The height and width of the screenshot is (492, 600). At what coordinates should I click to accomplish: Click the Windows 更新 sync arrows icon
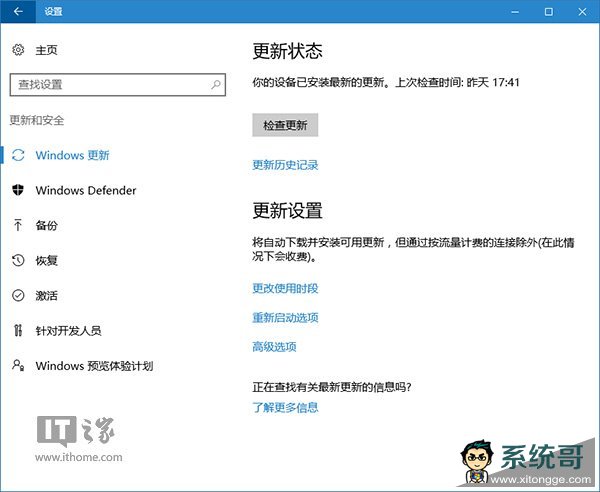point(18,155)
